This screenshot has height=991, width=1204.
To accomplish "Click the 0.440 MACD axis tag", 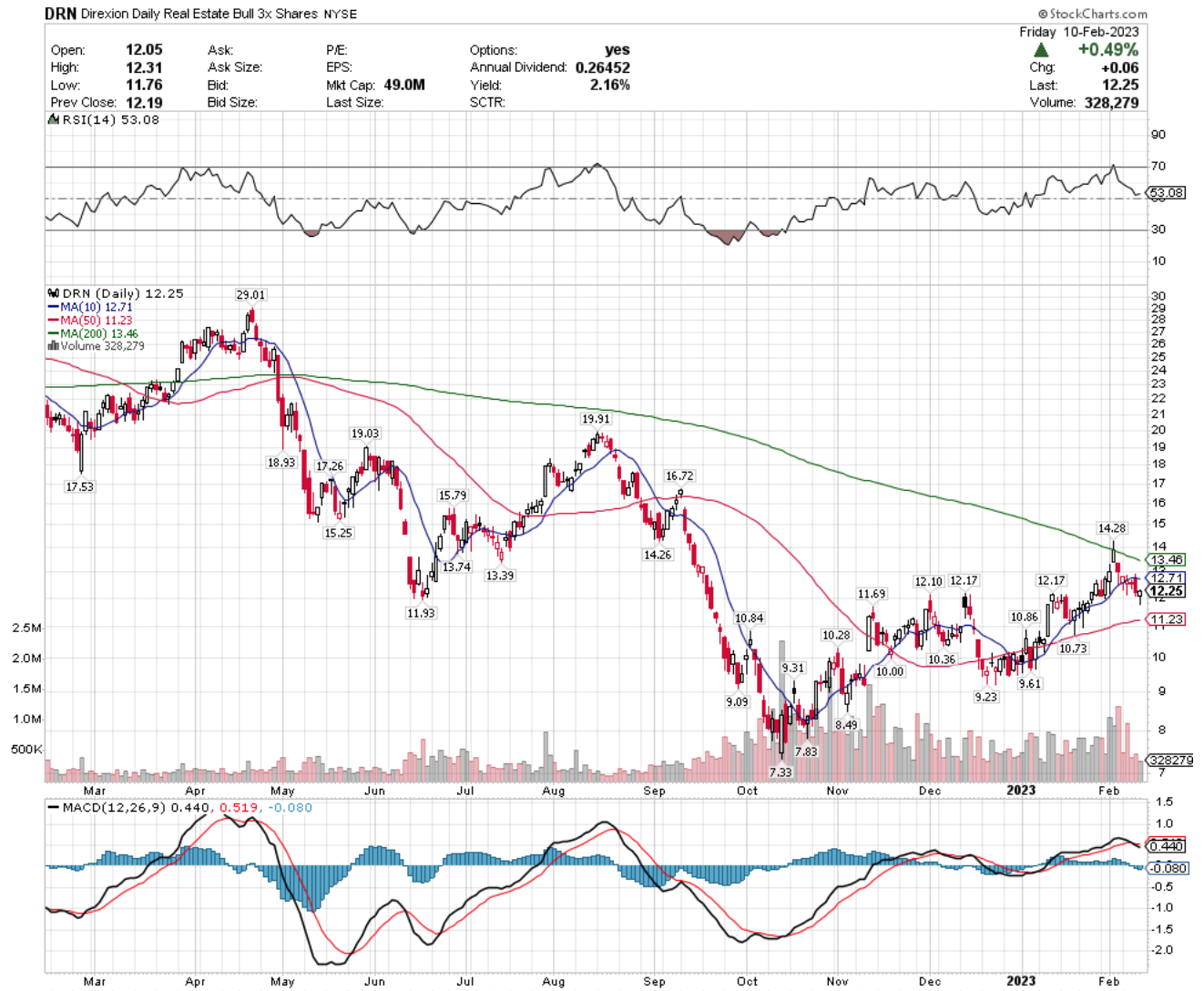I will coord(1167,846).
